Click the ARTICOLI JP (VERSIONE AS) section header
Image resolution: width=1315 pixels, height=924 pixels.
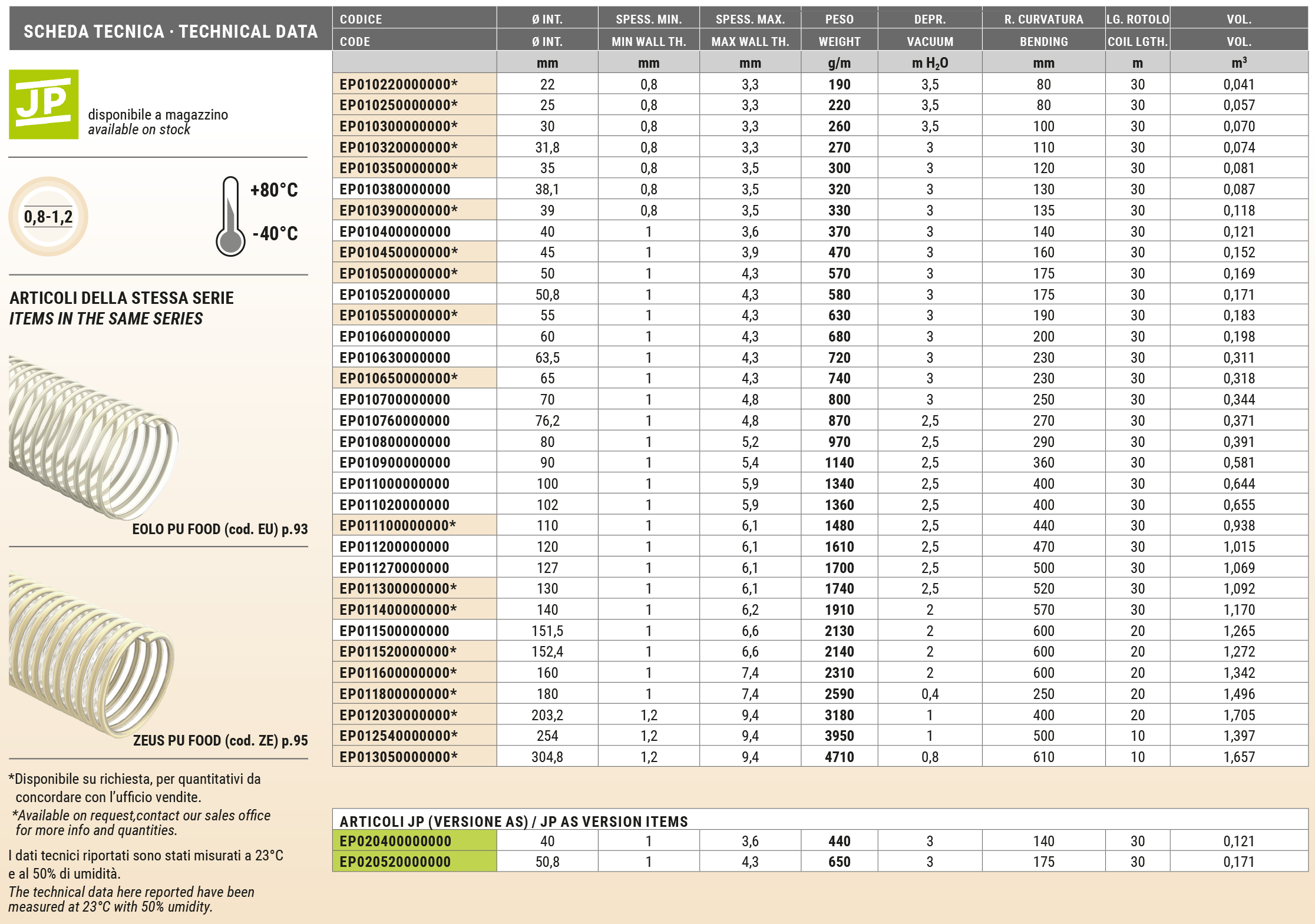click(x=513, y=821)
